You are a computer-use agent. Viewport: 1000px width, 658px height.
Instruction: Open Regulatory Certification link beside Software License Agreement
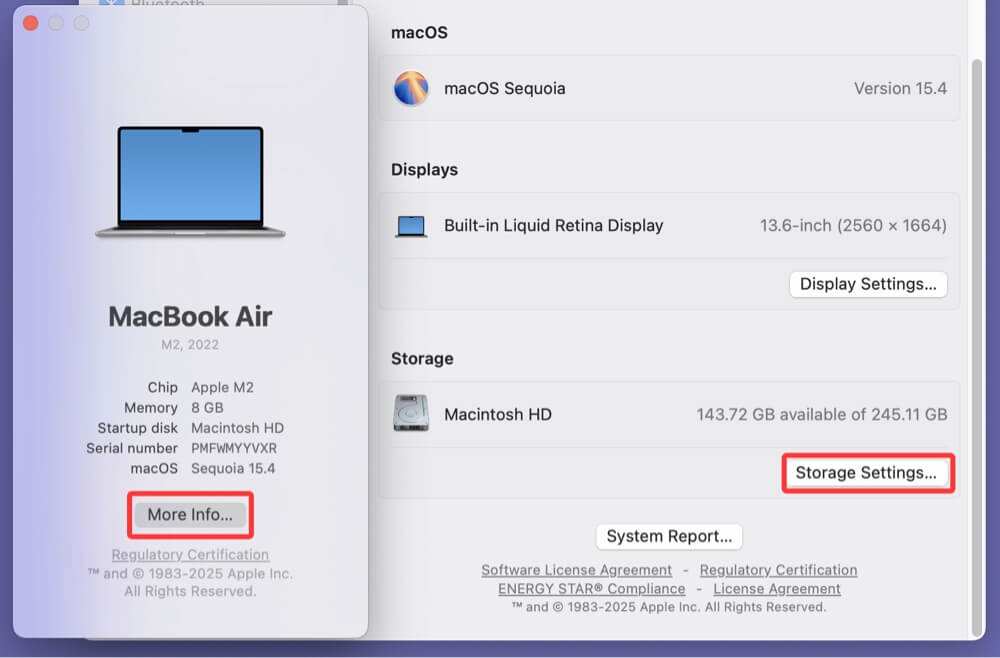pos(778,570)
